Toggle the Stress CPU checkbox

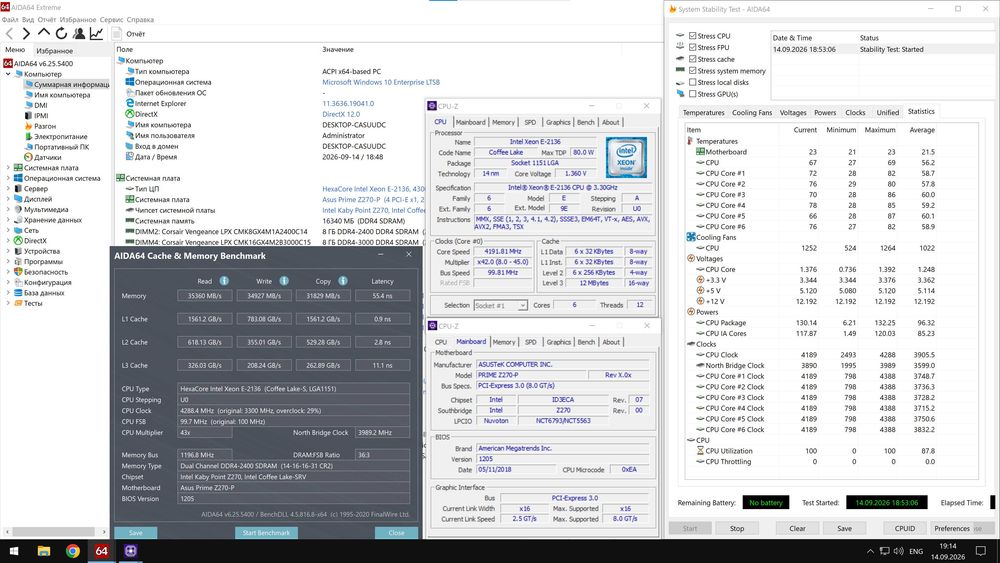pyautogui.click(x=693, y=36)
